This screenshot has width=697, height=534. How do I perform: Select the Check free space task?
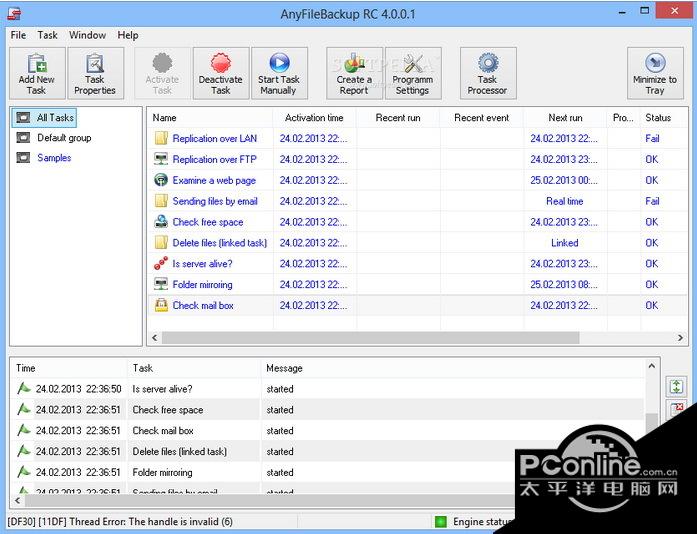(x=208, y=222)
